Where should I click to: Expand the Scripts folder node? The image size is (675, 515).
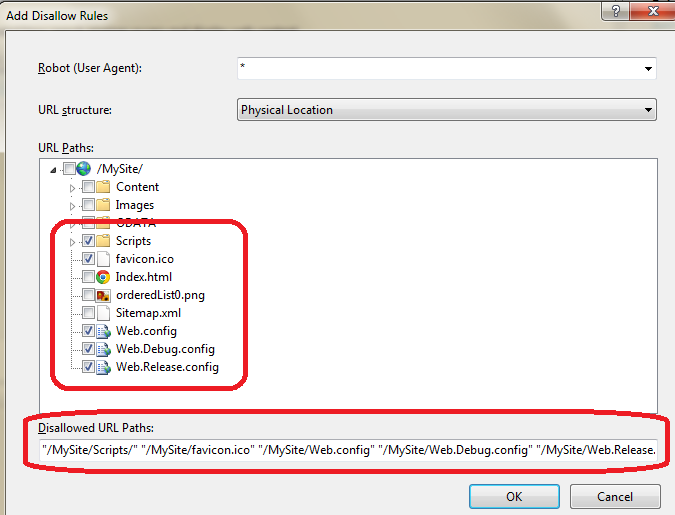[x=72, y=242]
